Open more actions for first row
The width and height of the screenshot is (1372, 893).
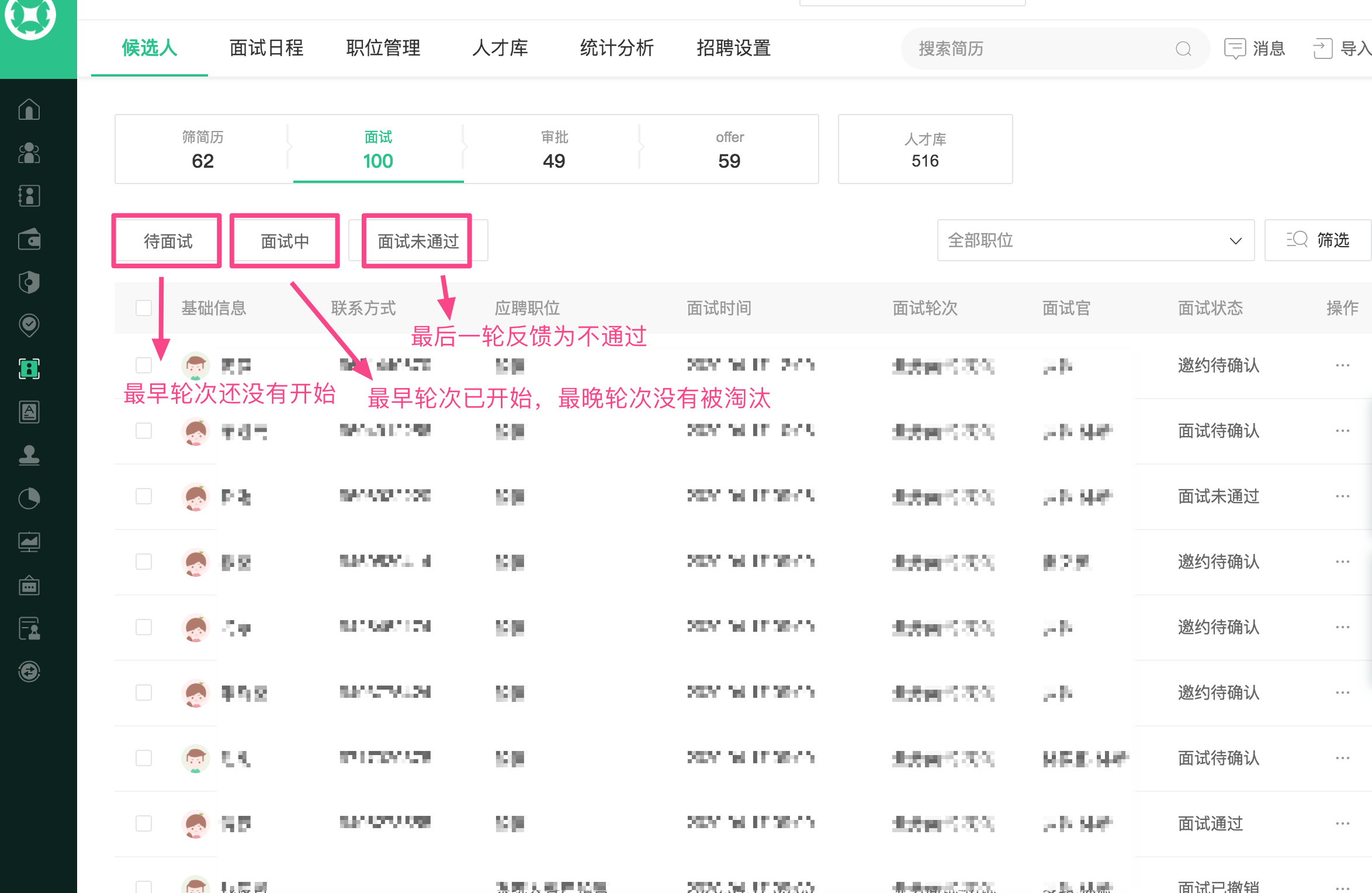[1342, 365]
